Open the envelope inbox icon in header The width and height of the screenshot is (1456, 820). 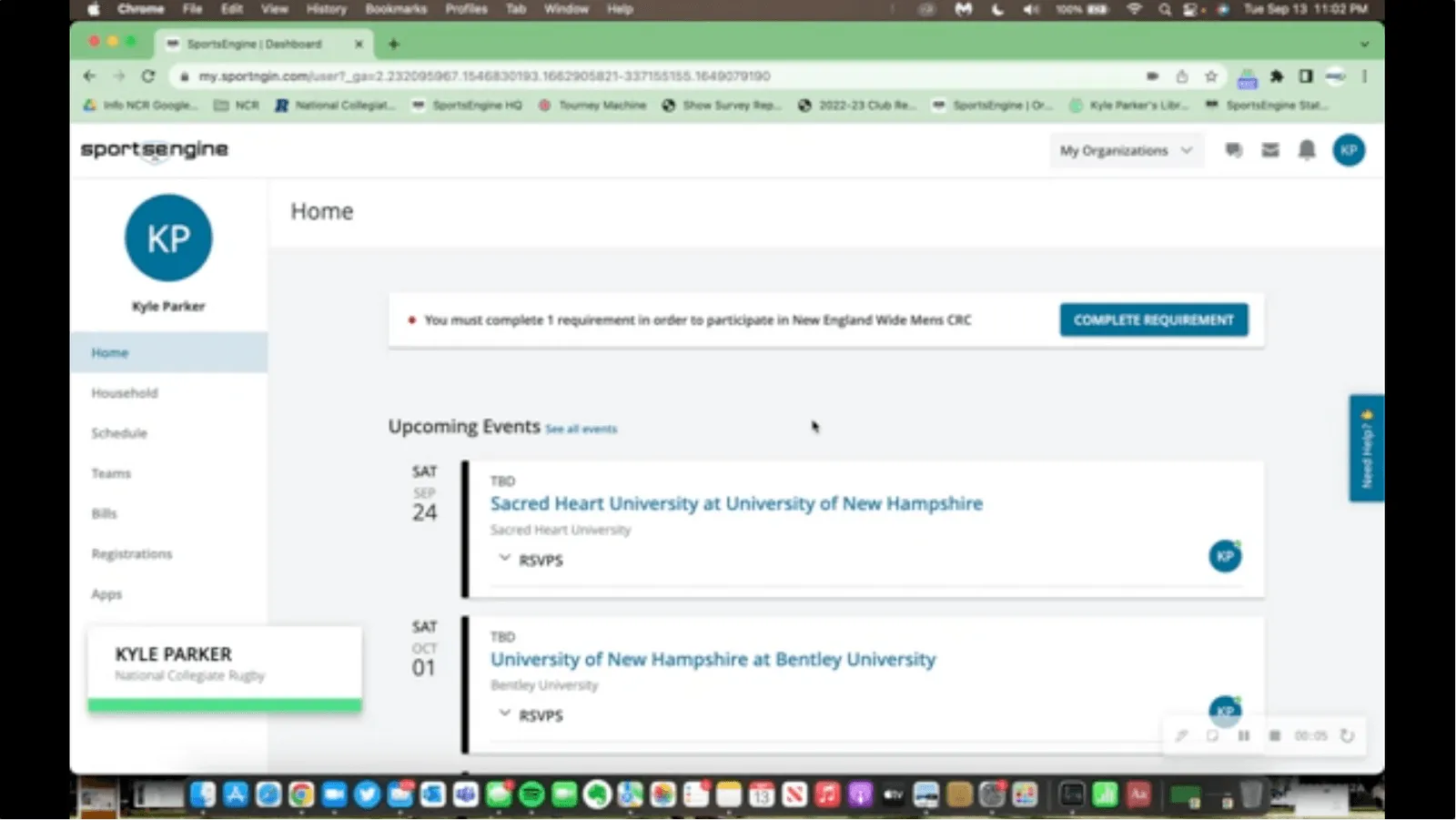[x=1270, y=150]
